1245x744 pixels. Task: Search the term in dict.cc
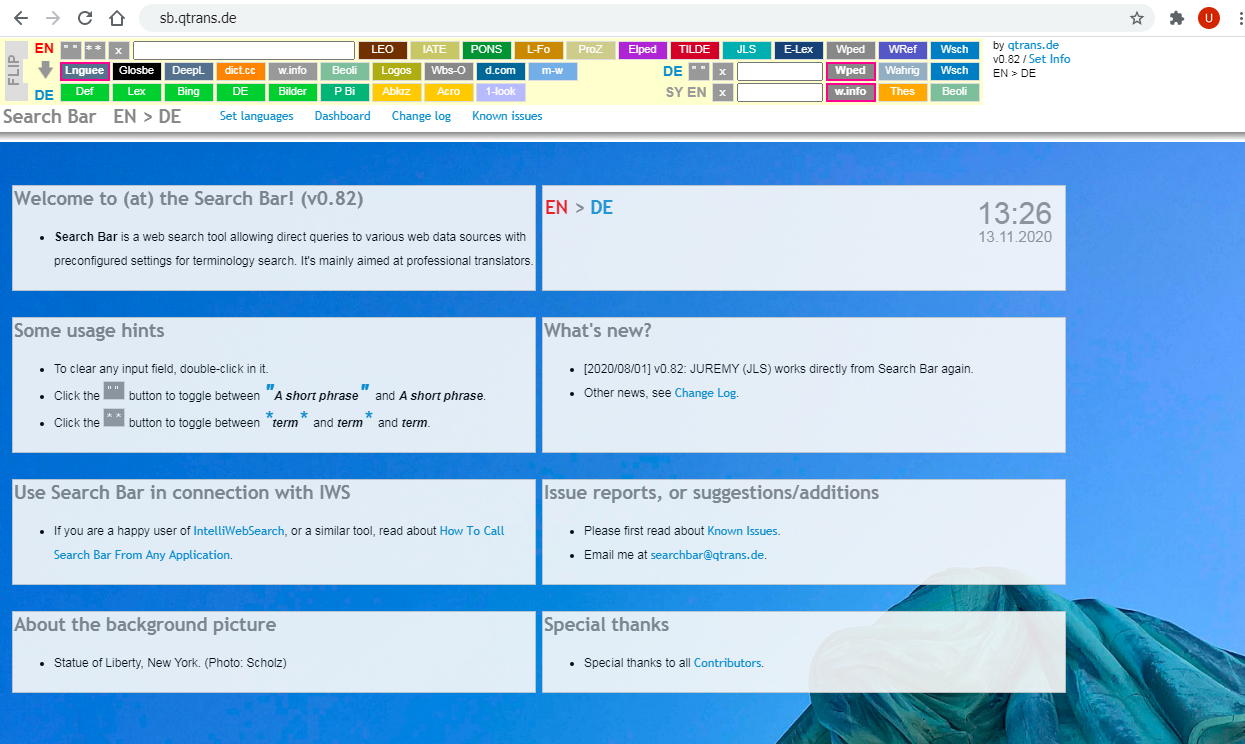click(241, 70)
